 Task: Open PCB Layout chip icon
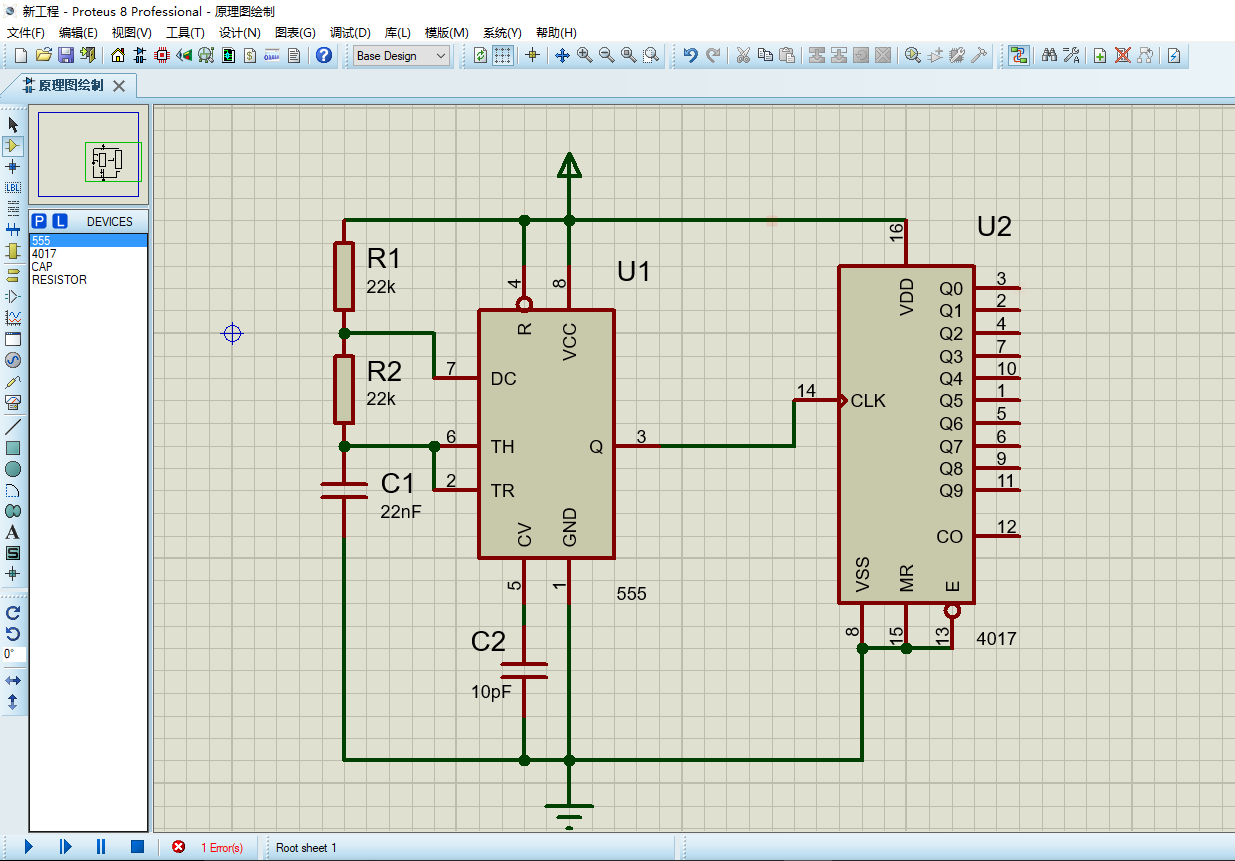click(x=162, y=56)
